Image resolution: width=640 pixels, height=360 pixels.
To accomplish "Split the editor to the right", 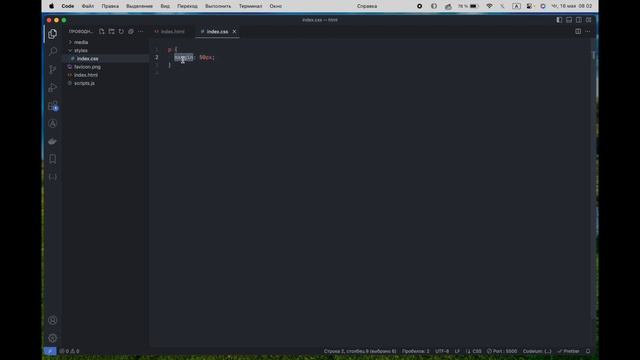I will (x=578, y=31).
